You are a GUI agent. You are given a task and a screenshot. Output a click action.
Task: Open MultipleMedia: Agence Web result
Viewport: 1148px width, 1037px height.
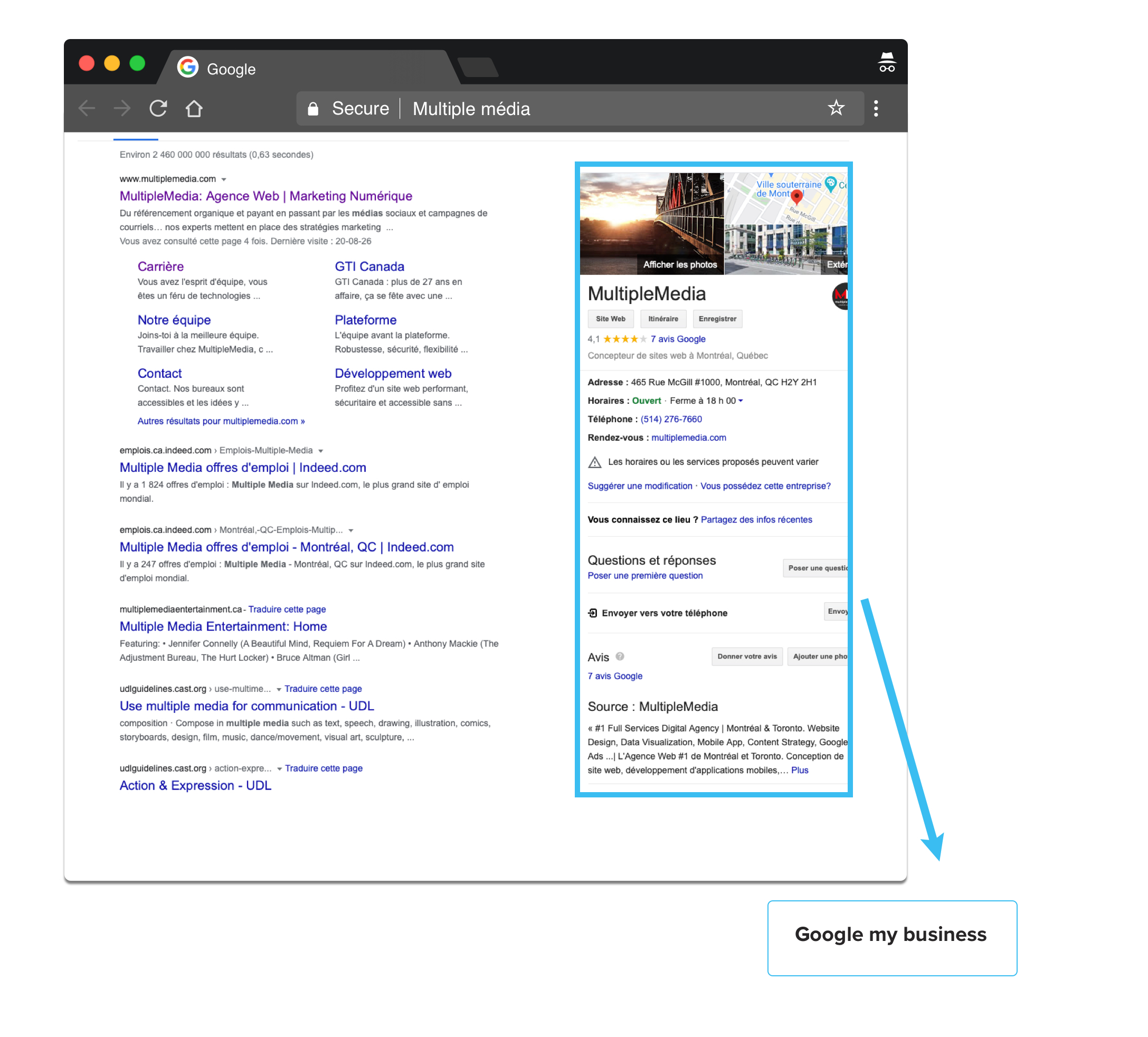click(265, 196)
